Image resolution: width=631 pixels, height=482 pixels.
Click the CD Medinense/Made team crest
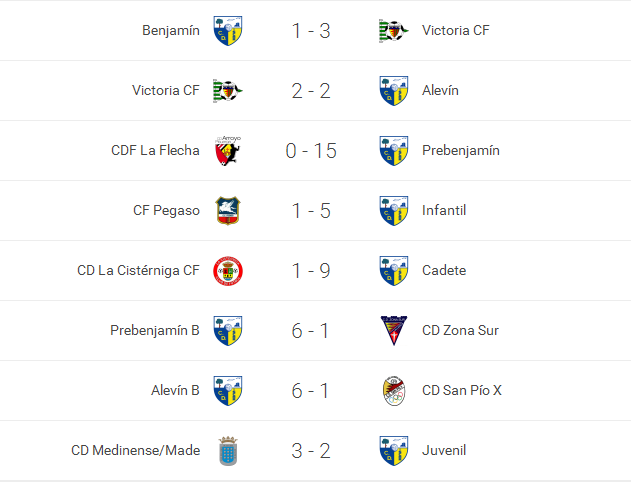coord(228,451)
